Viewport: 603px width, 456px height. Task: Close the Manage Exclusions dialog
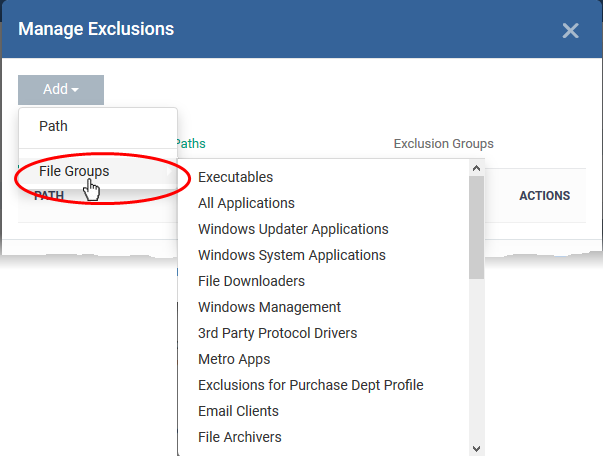570,31
